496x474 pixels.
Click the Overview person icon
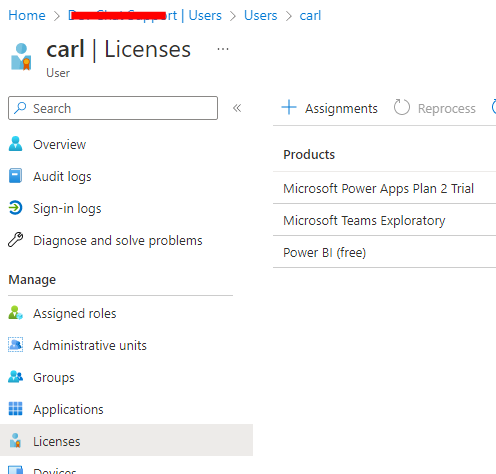(15, 144)
